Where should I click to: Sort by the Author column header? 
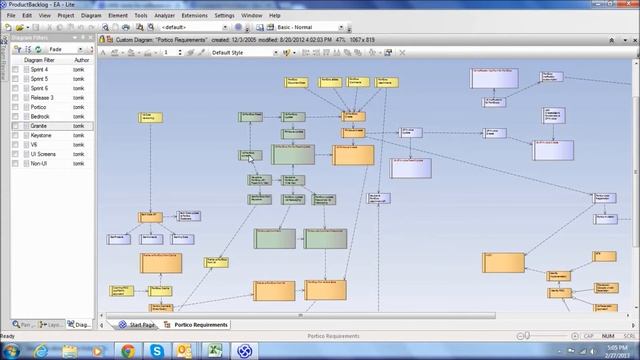pos(82,60)
